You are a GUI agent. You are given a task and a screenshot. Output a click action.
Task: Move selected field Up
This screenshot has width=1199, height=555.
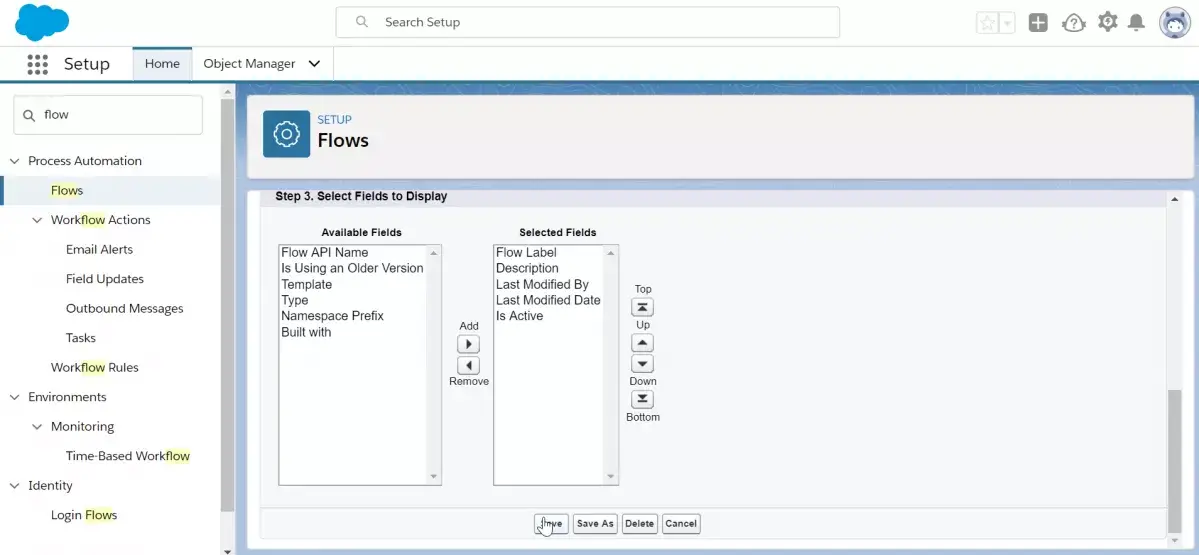point(642,343)
